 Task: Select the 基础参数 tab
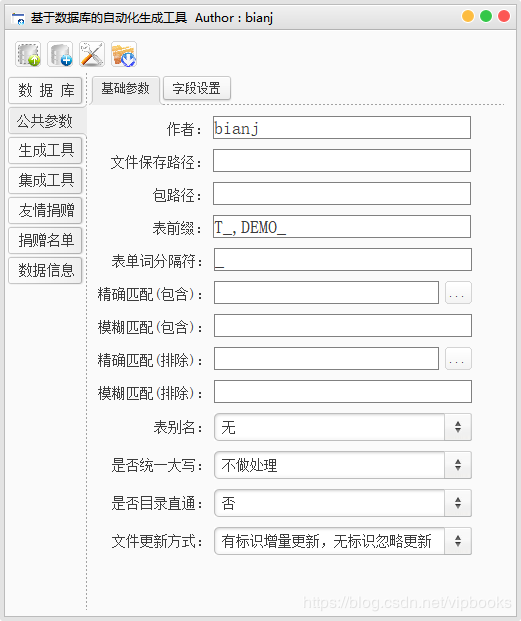(125, 89)
